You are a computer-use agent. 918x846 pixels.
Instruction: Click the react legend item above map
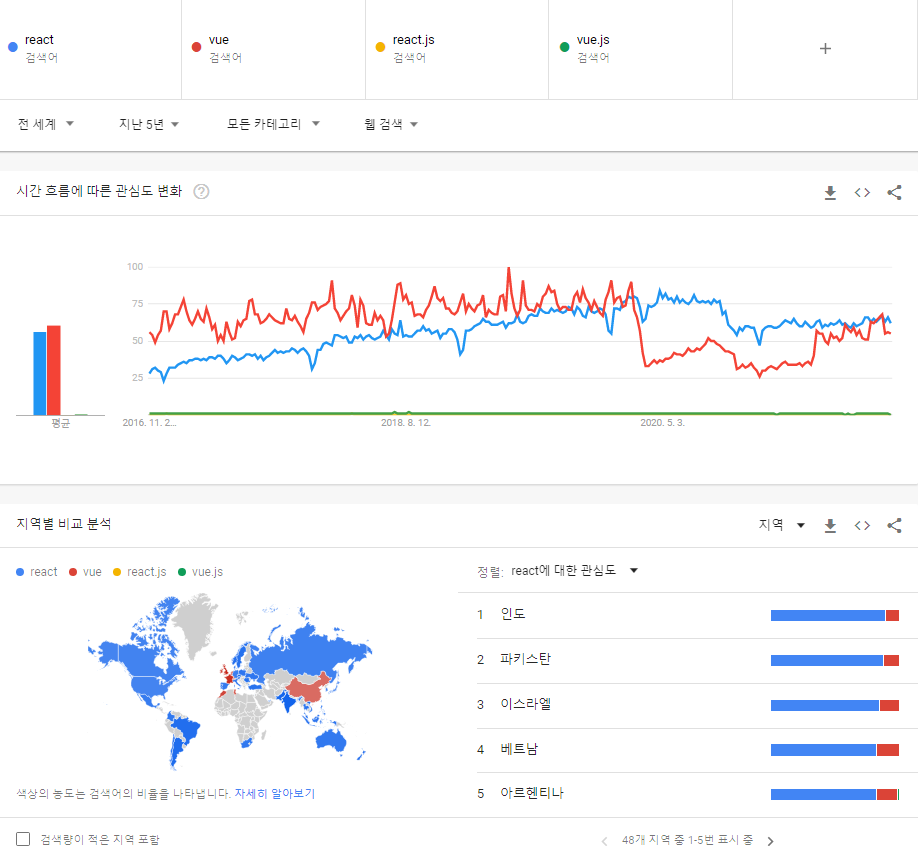37,572
